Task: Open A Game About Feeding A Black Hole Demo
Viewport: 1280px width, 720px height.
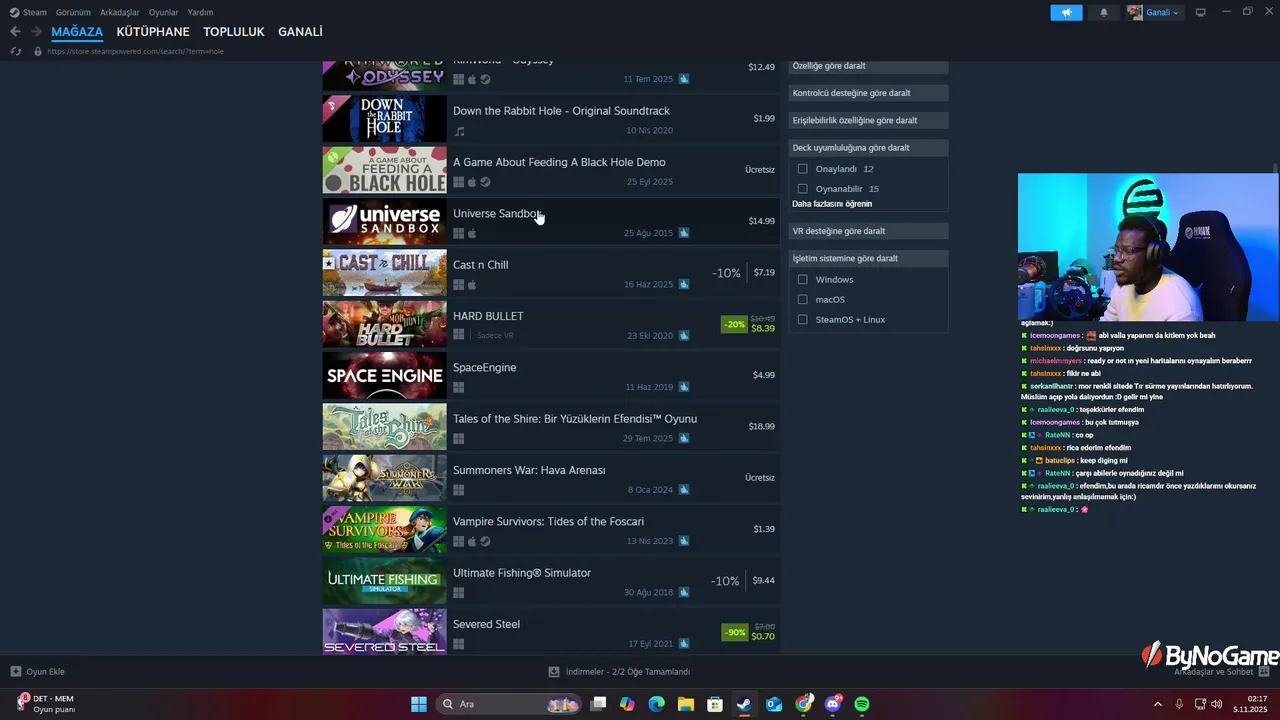Action: coord(551,170)
